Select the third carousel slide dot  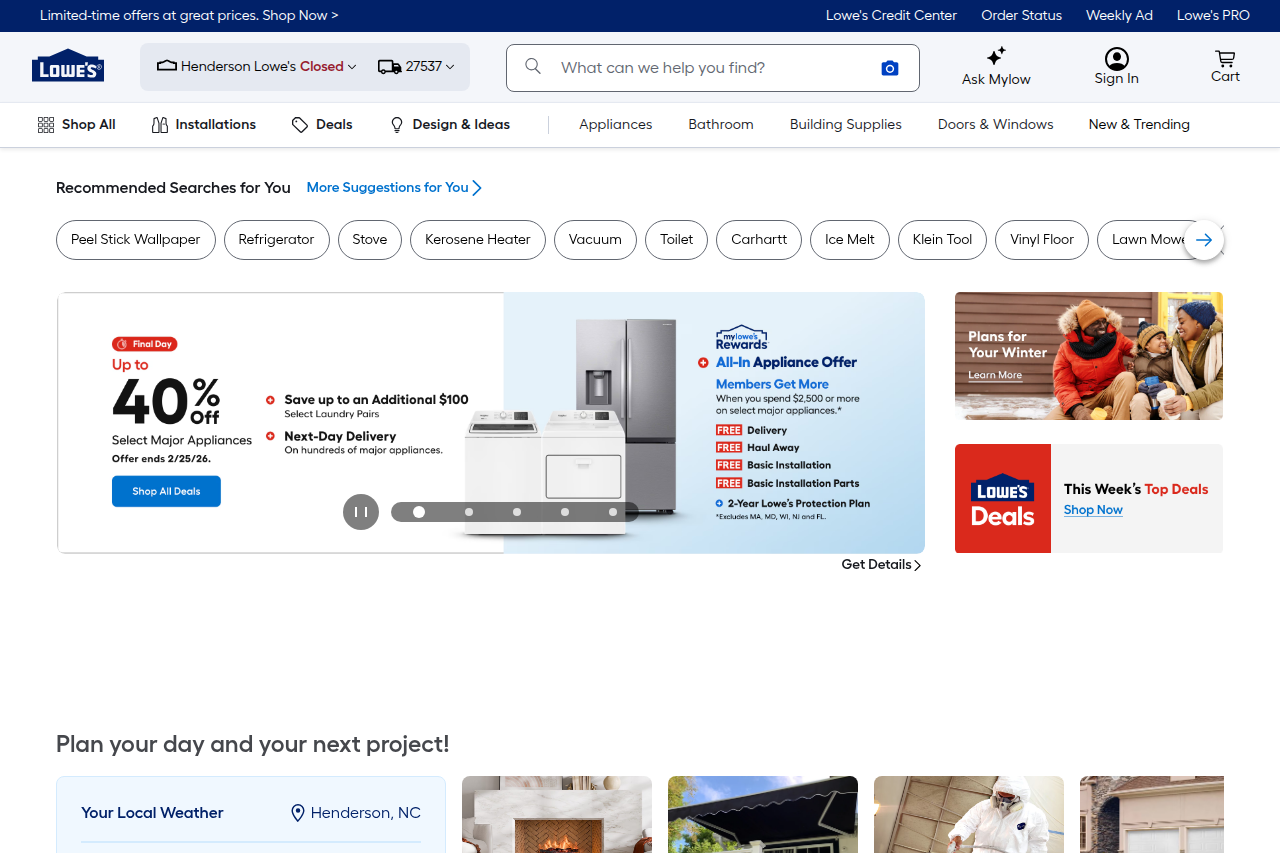[x=517, y=511]
